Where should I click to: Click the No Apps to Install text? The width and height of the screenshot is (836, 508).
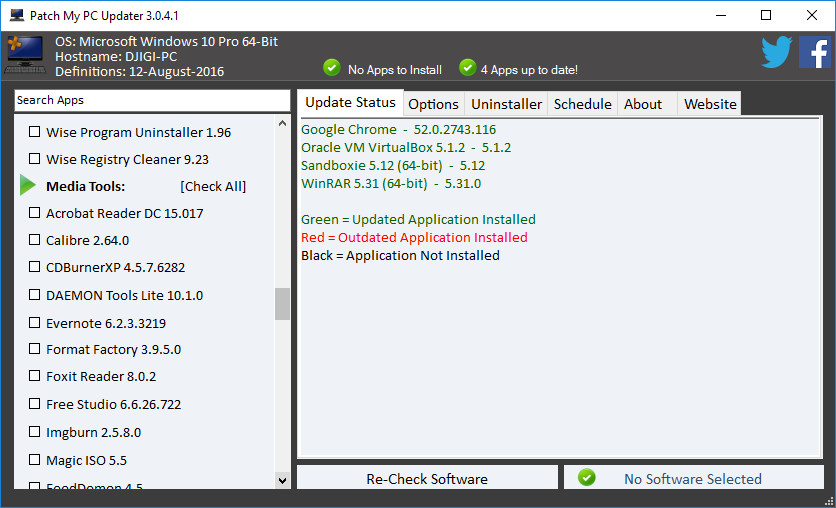pyautogui.click(x=395, y=70)
